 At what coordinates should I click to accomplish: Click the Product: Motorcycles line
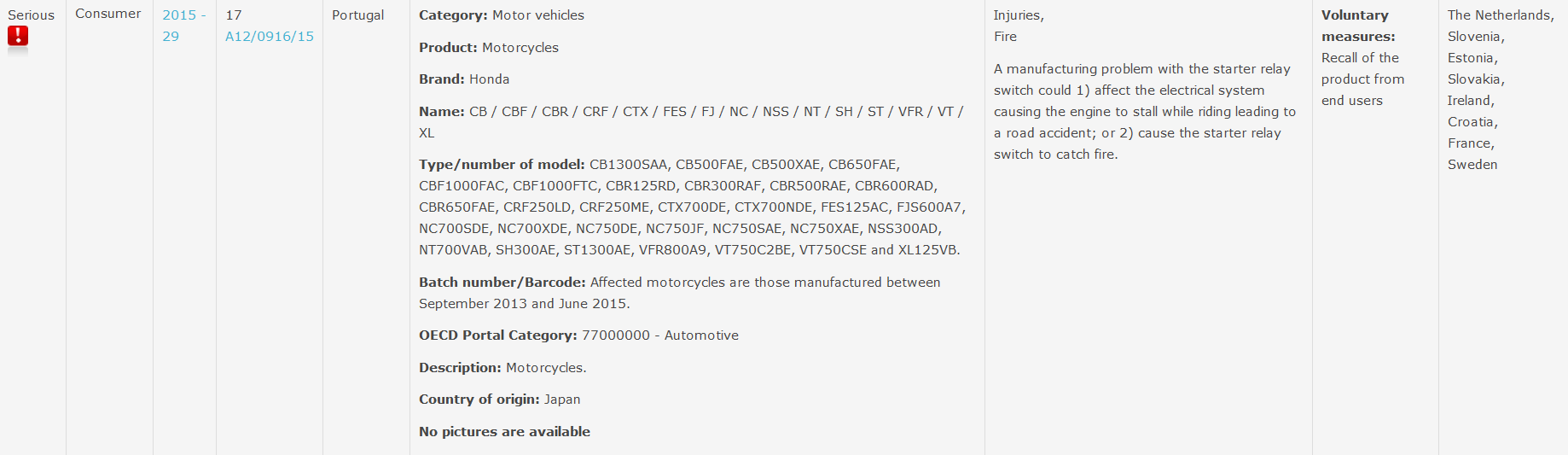point(488,48)
